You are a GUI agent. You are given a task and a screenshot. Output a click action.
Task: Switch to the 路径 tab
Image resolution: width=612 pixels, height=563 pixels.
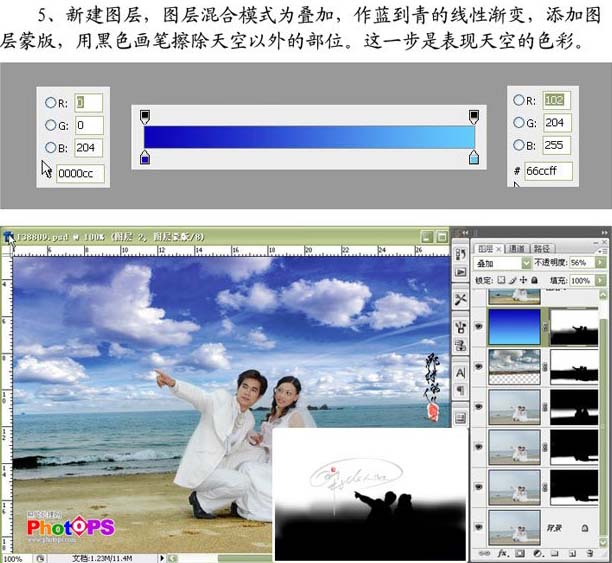coord(542,248)
